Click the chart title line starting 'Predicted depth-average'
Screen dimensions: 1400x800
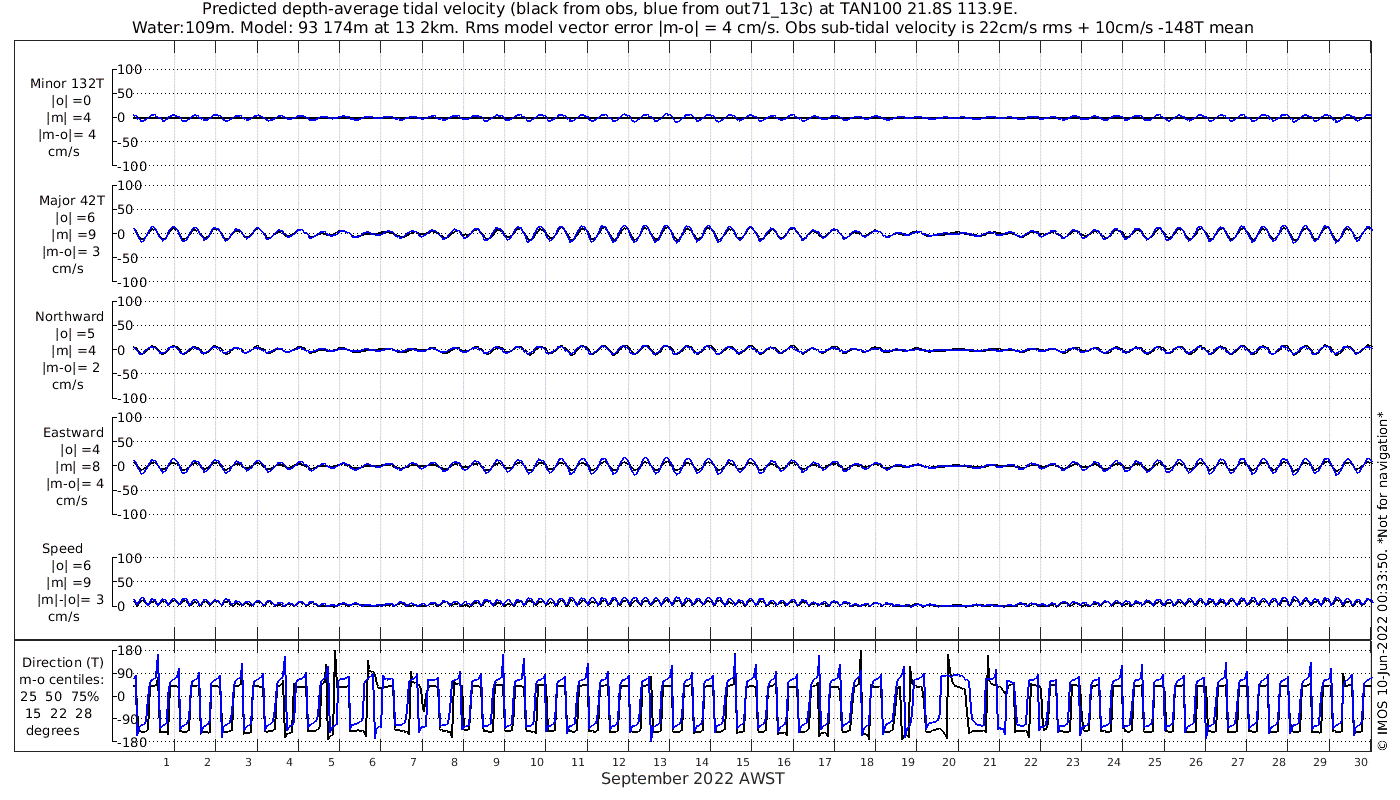(609, 9)
